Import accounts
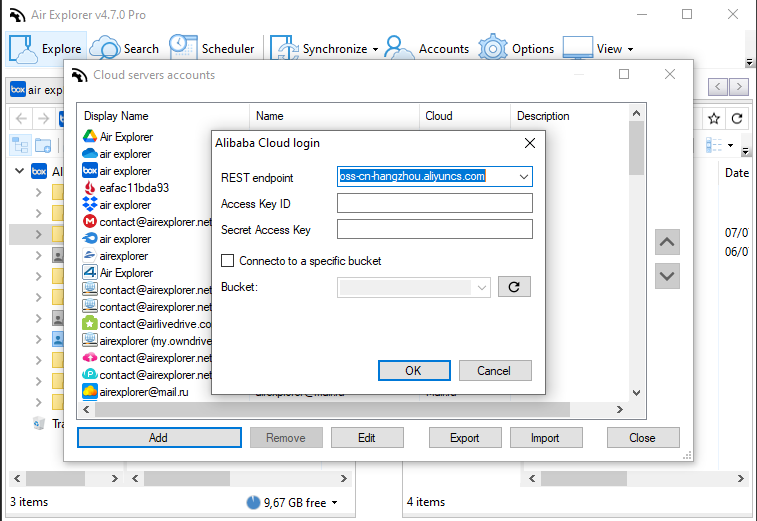 [546, 437]
